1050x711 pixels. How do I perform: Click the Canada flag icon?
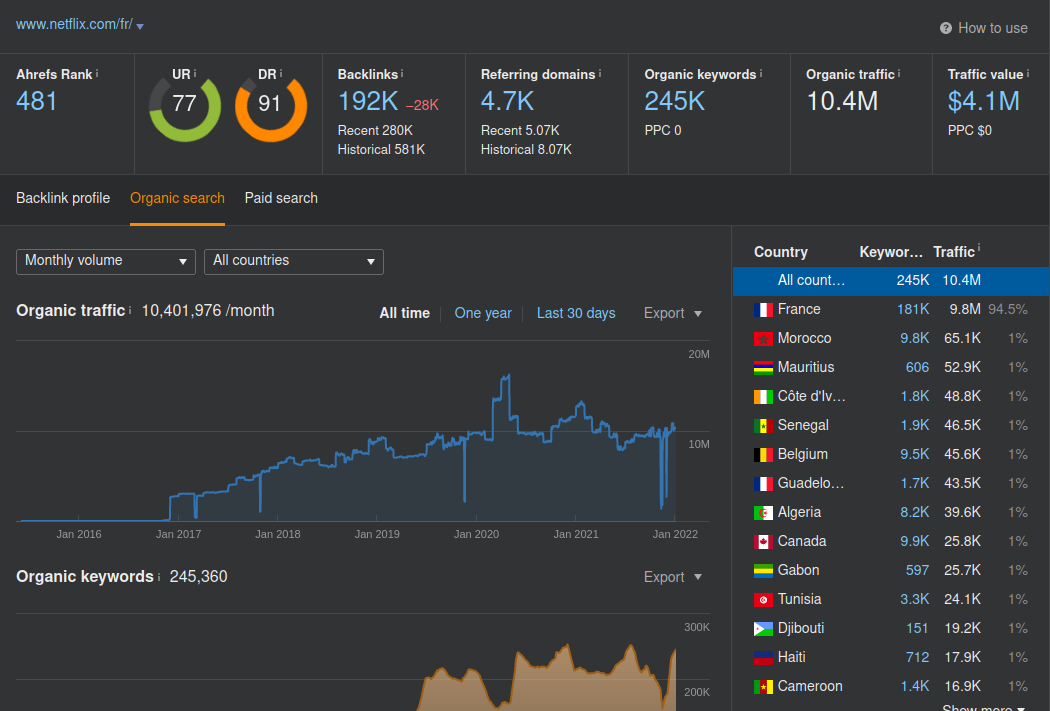pos(763,542)
